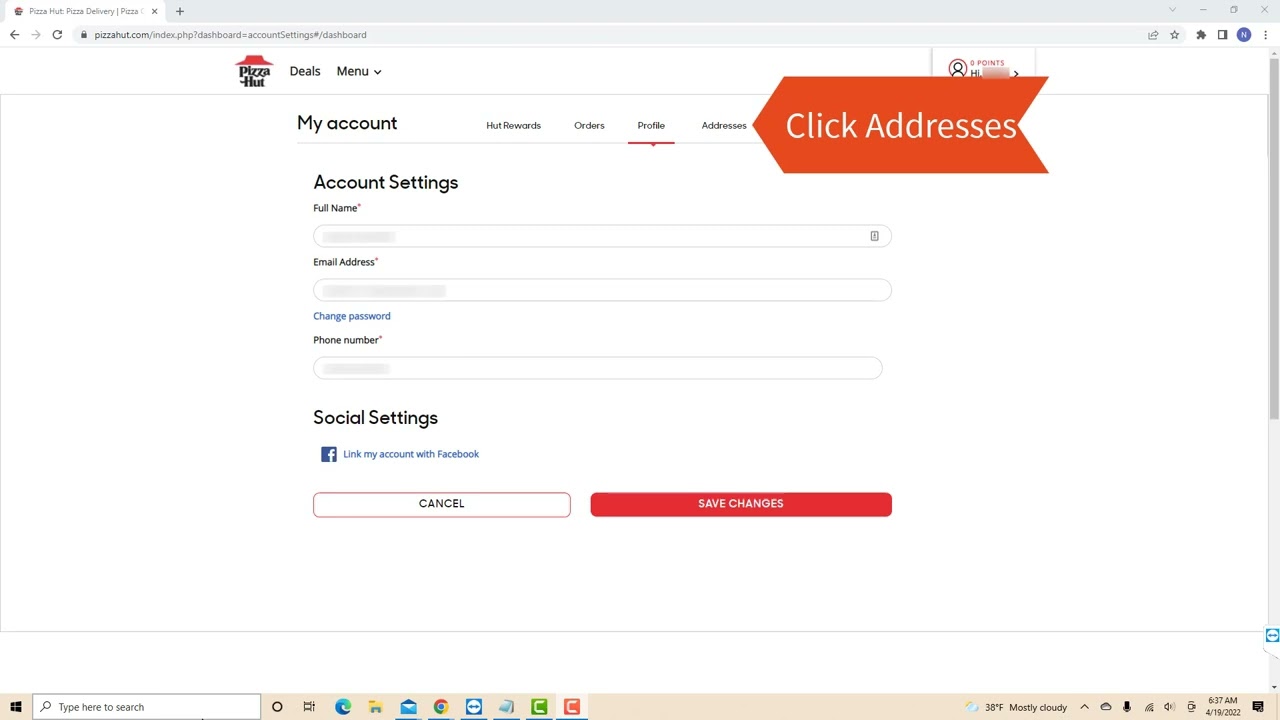Click the Cortana circle icon on taskbar

point(277,707)
